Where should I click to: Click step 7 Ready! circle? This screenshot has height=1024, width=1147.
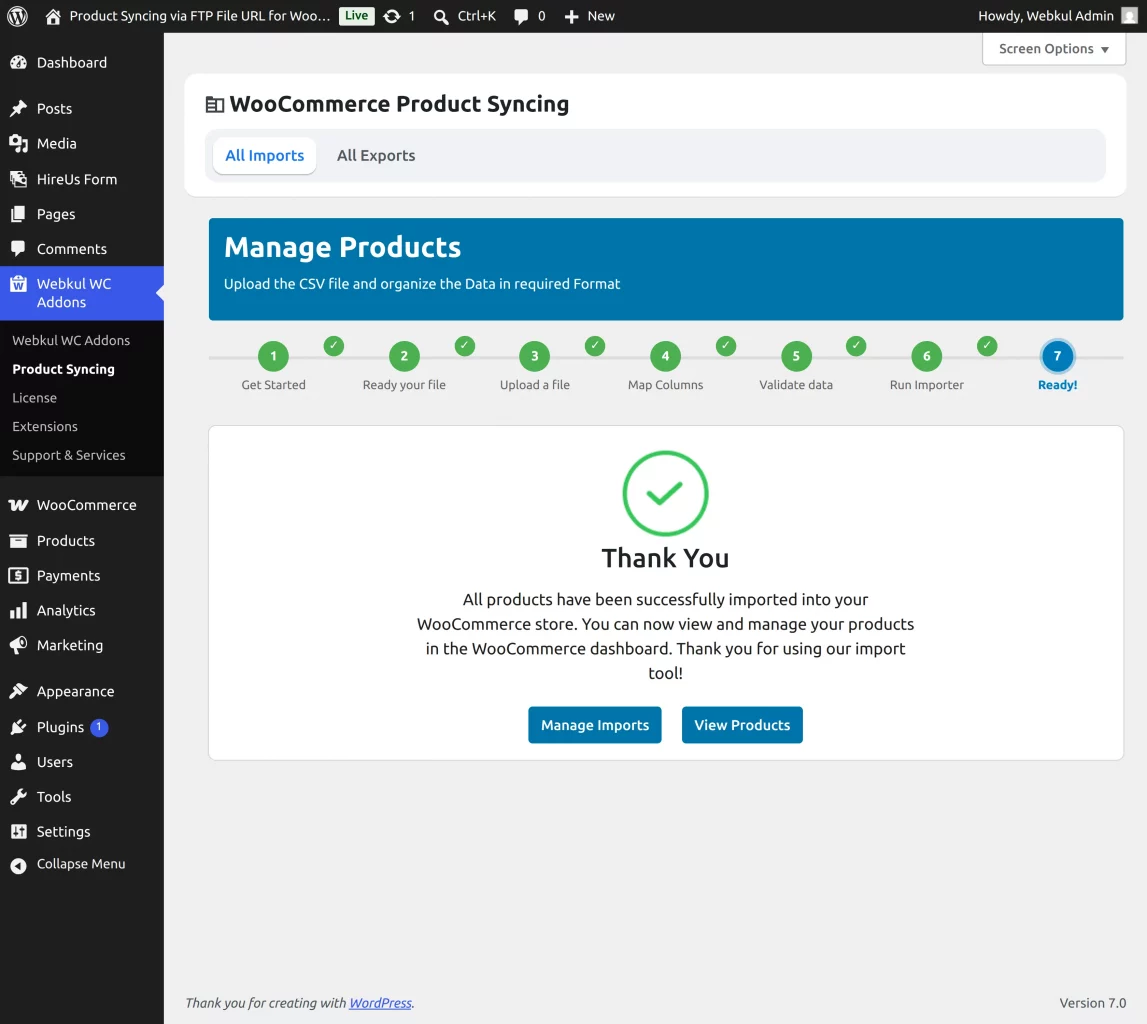pos(1057,356)
